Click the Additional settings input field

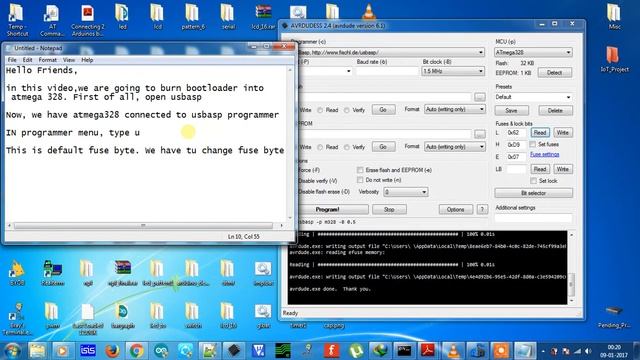pos(533,218)
